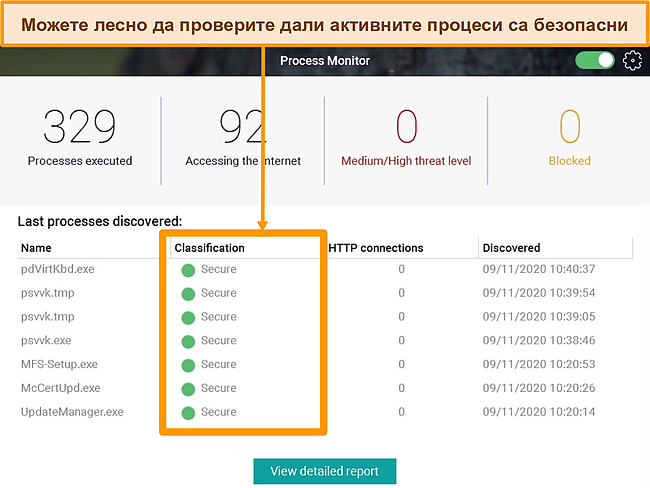The width and height of the screenshot is (650, 488).
Task: Select the McCertUpd.exe process name
Action: pyautogui.click(x=61, y=388)
